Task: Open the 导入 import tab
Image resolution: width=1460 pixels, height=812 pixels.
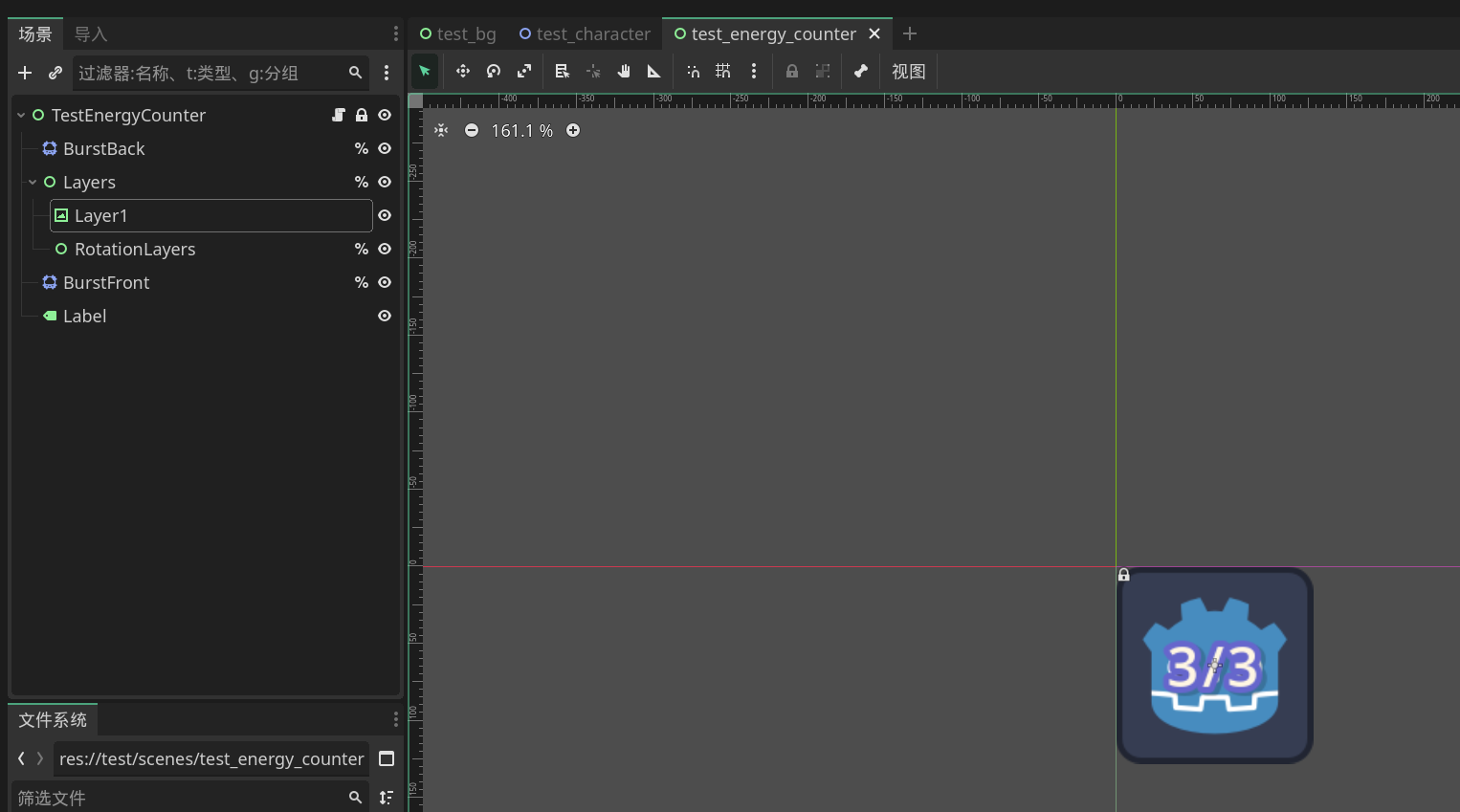Action: coord(91,34)
